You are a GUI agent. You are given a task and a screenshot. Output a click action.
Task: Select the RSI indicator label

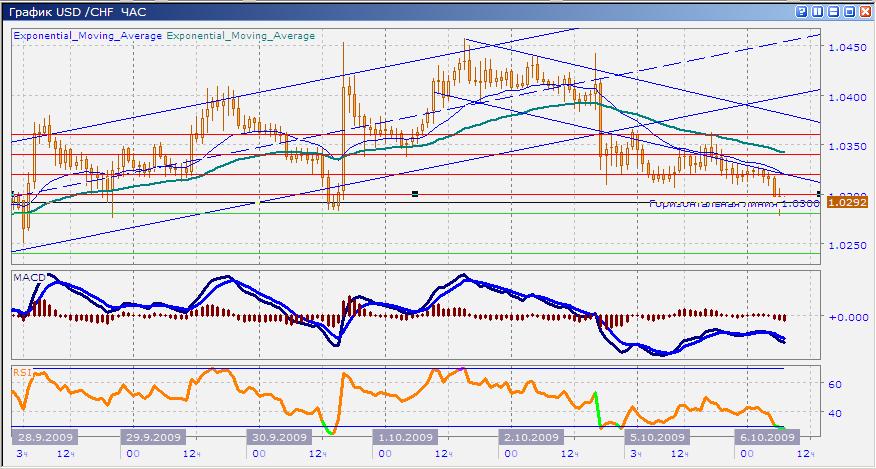21,372
